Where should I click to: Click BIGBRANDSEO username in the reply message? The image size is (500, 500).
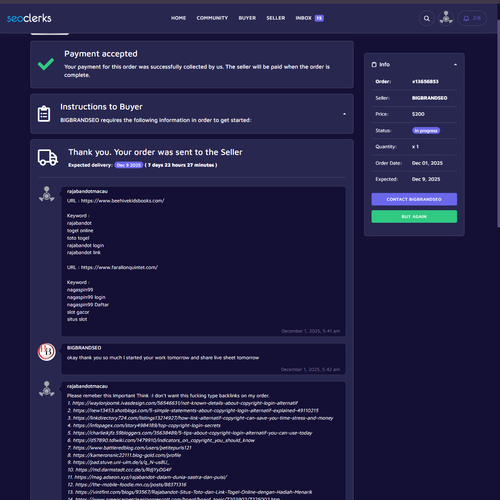(x=84, y=348)
